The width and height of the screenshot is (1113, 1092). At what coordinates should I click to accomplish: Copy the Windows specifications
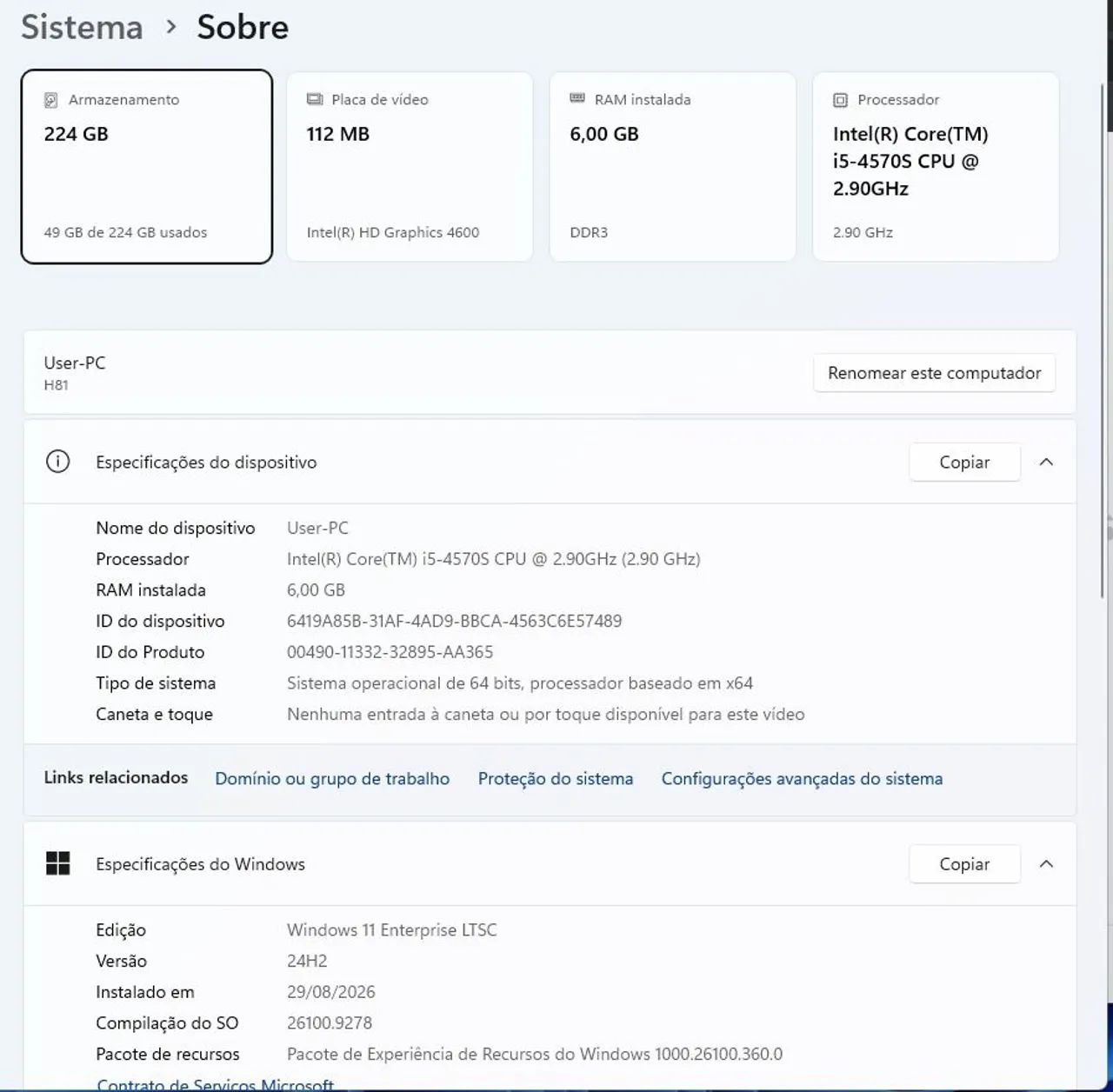pyautogui.click(x=964, y=864)
